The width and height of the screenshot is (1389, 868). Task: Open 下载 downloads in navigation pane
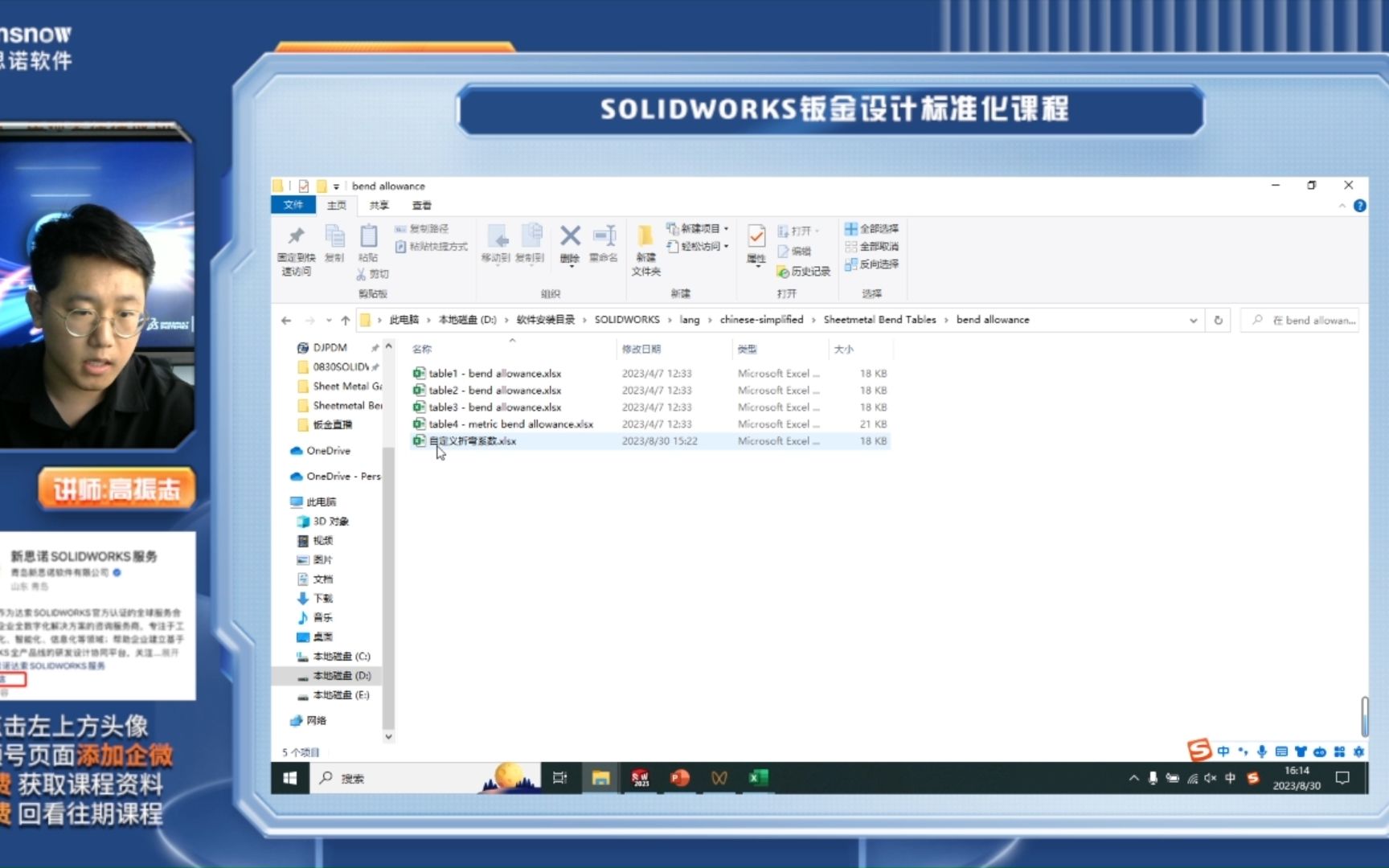pyautogui.click(x=314, y=599)
